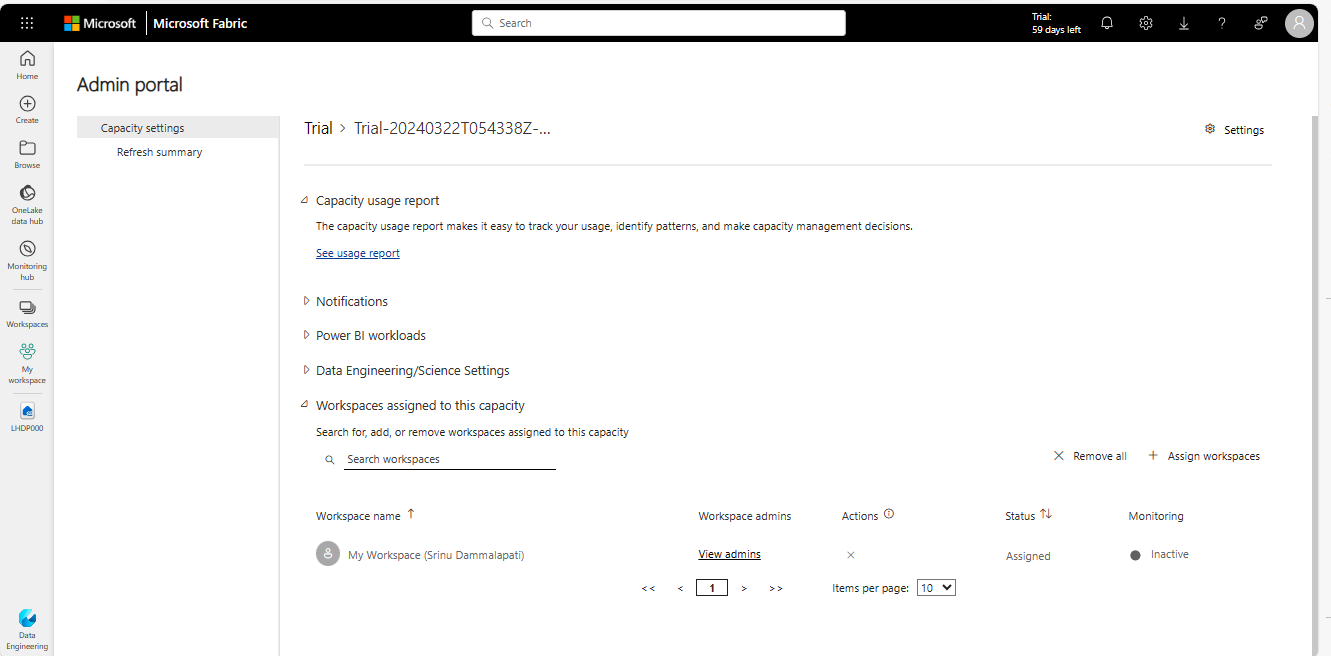Expand the Power BI workloads section
This screenshot has width=1331, height=656.
(306, 335)
